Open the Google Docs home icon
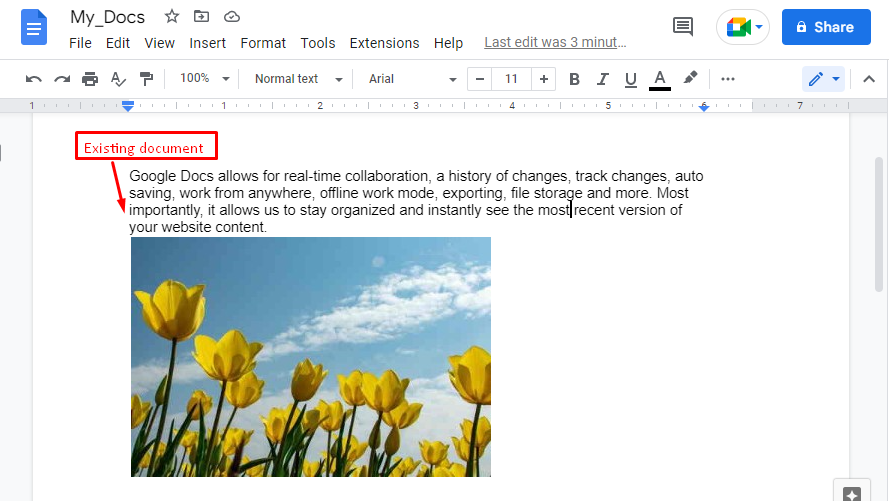 click(x=34, y=27)
